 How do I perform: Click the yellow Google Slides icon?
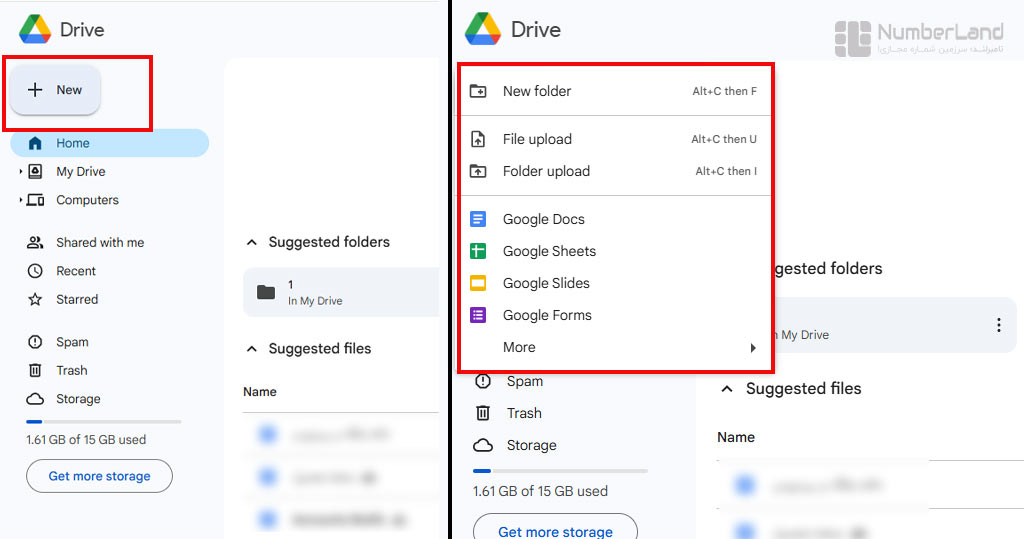click(478, 283)
